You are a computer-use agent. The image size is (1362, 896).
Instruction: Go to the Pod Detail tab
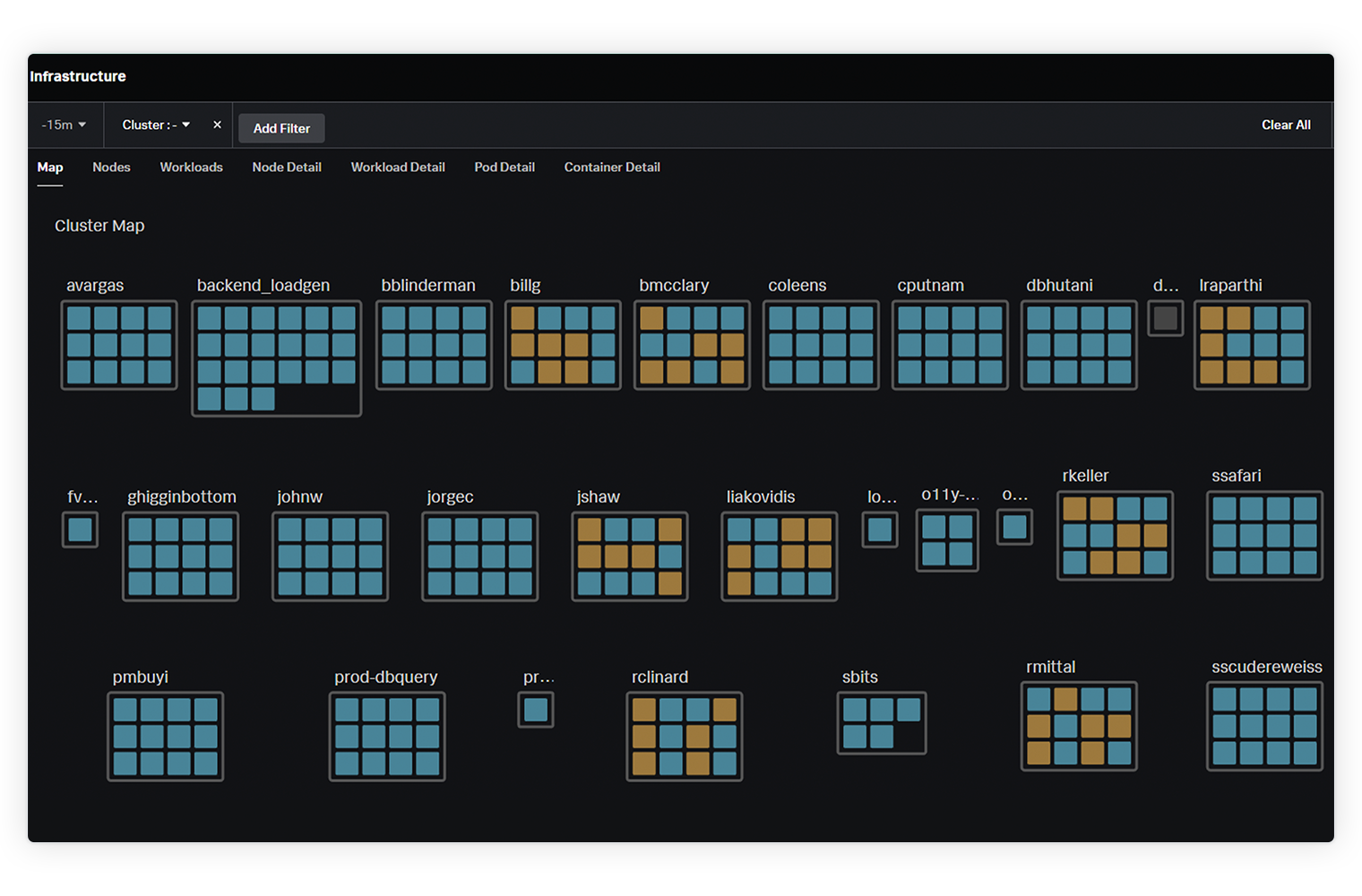point(504,168)
